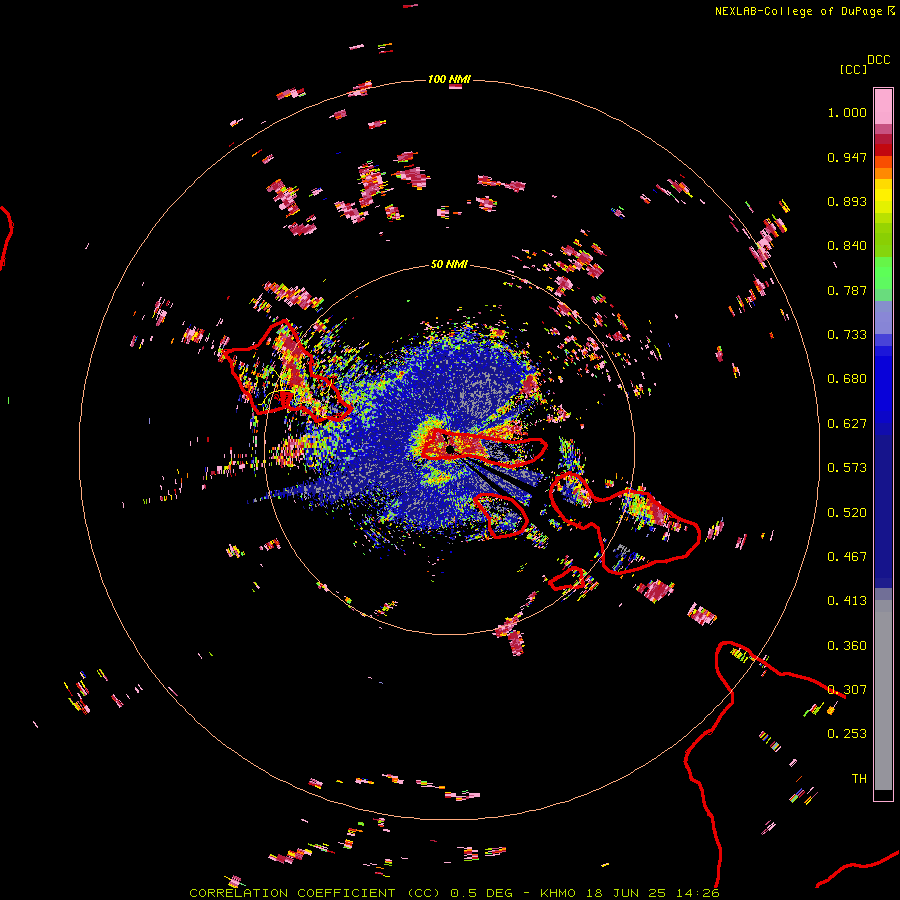Screen dimensions: 900x900
Task: Select the DCC label above the color scale
Action: pos(879,60)
